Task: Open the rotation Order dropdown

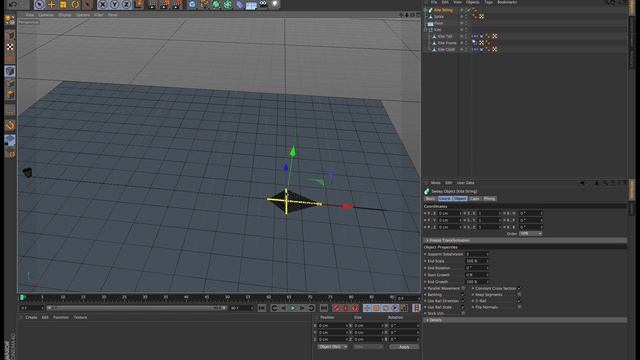Action: 530,233
